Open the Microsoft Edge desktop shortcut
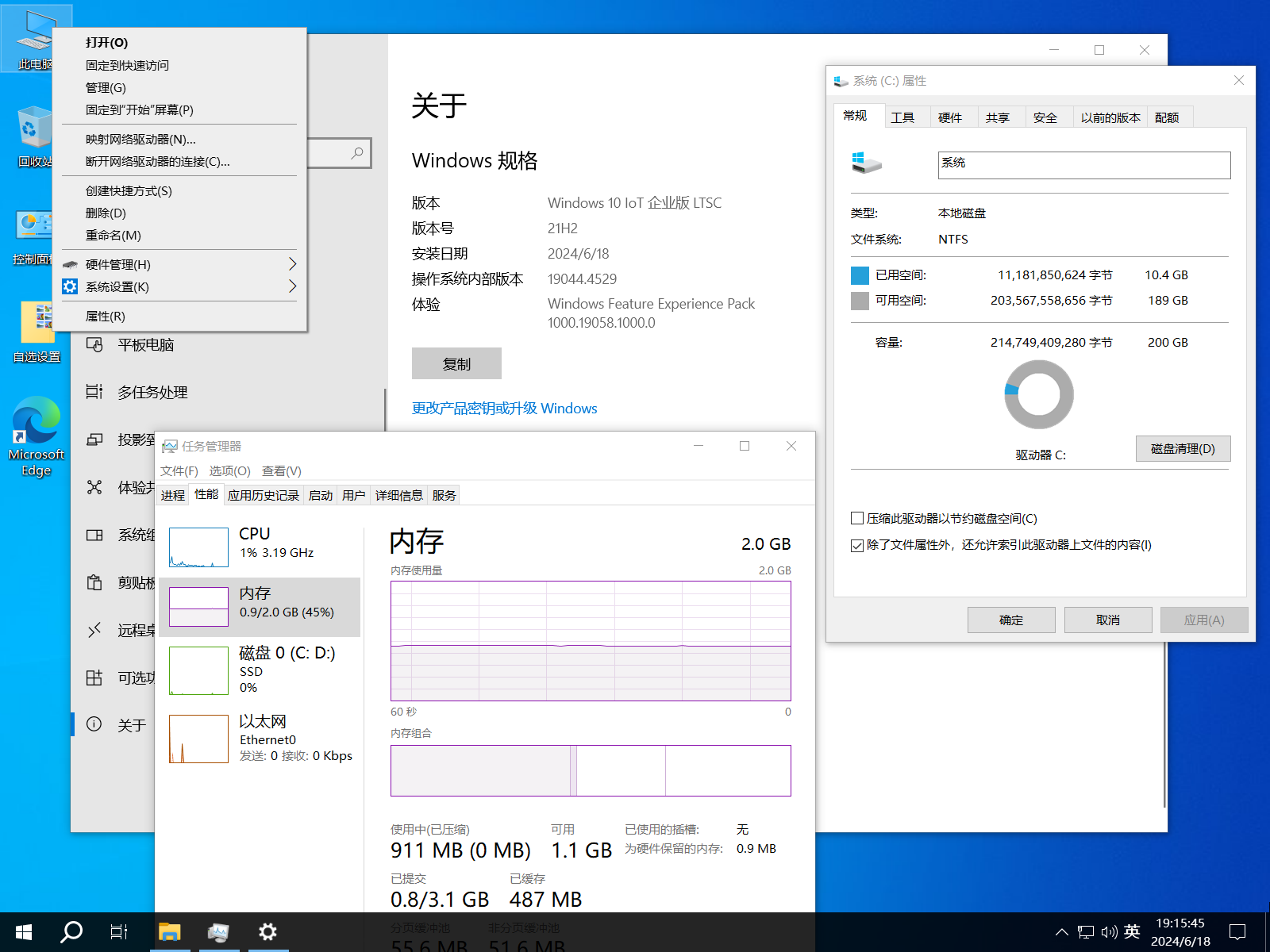 (37, 436)
